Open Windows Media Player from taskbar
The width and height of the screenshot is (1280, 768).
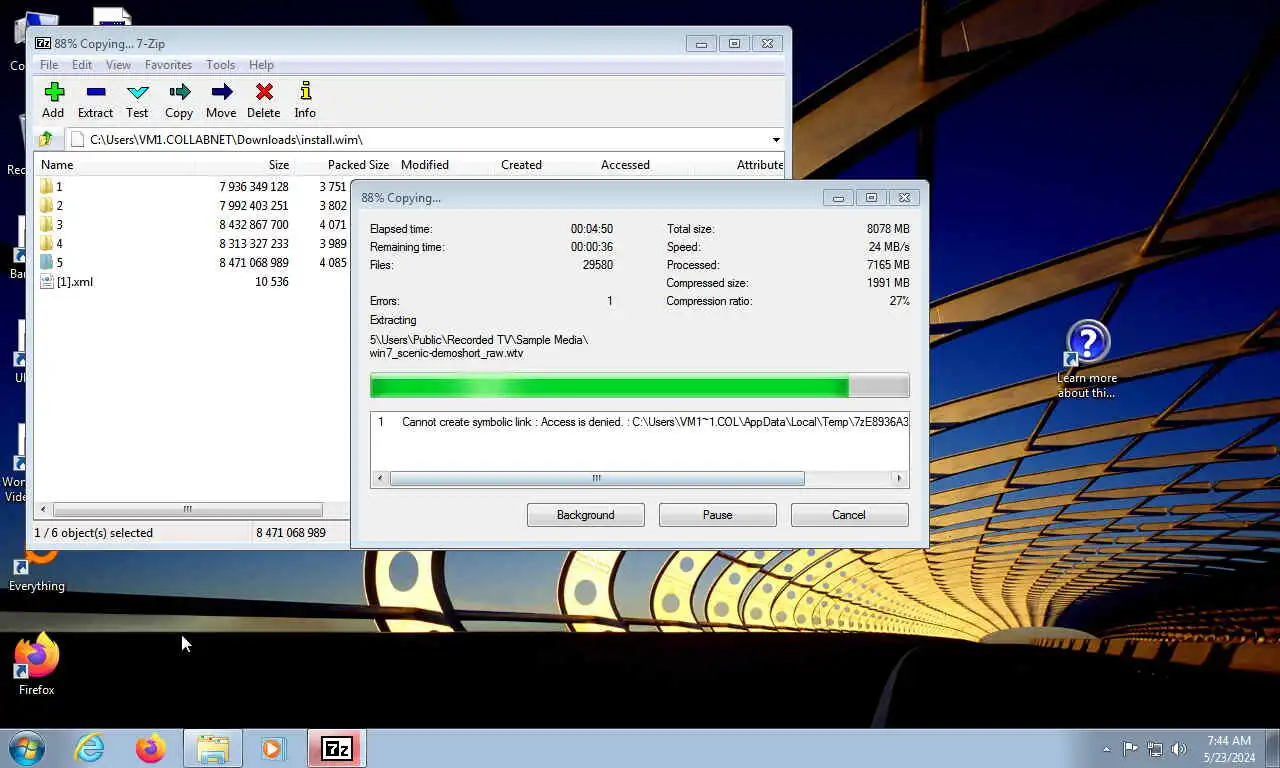tap(273, 748)
